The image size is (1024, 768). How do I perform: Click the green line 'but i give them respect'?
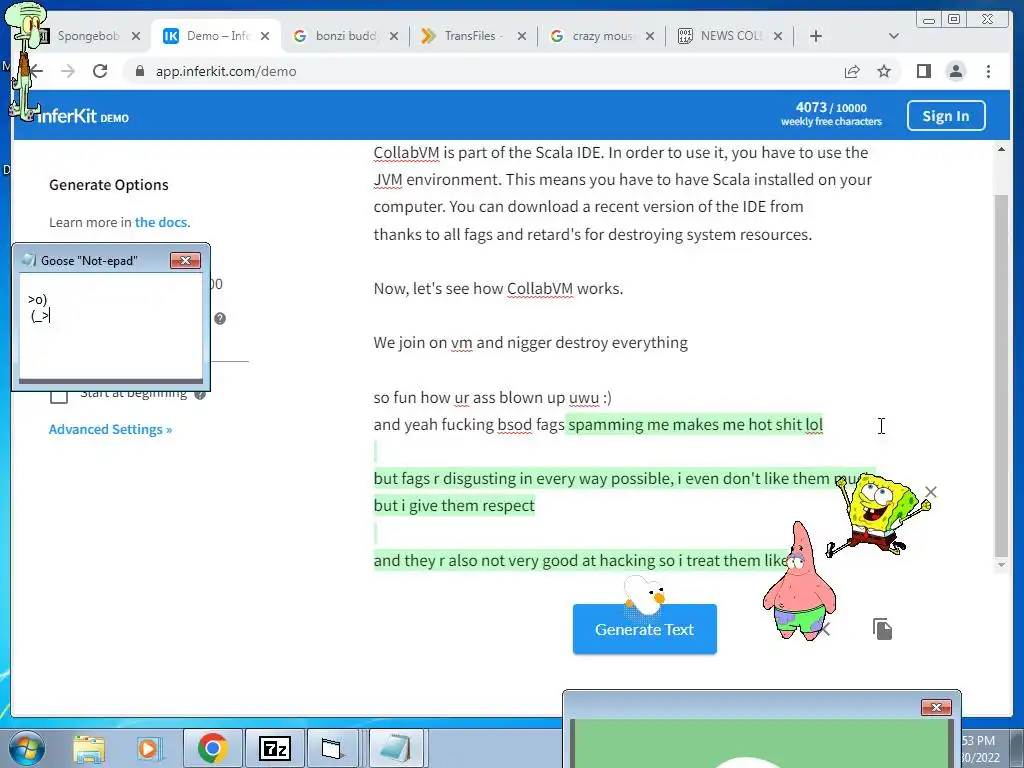pyautogui.click(x=454, y=505)
